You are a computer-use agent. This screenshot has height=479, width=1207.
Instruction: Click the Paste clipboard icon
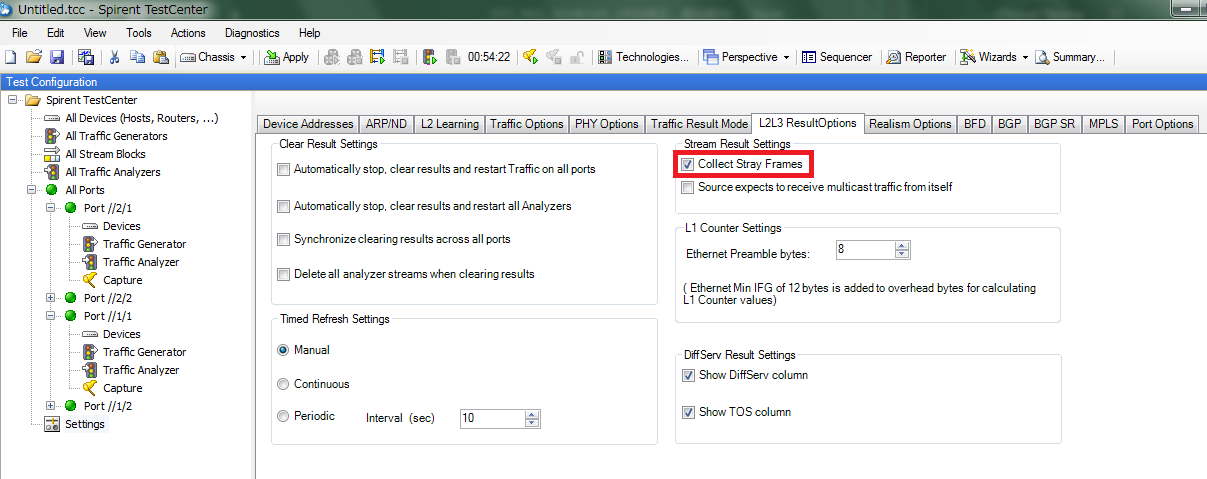coord(160,57)
